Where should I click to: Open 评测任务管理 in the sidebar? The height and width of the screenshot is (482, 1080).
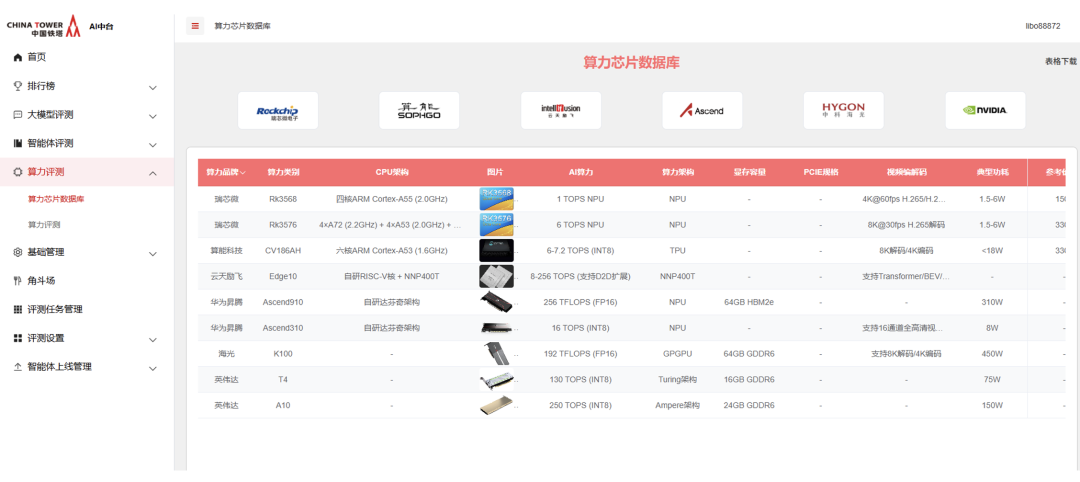[x=55, y=310]
